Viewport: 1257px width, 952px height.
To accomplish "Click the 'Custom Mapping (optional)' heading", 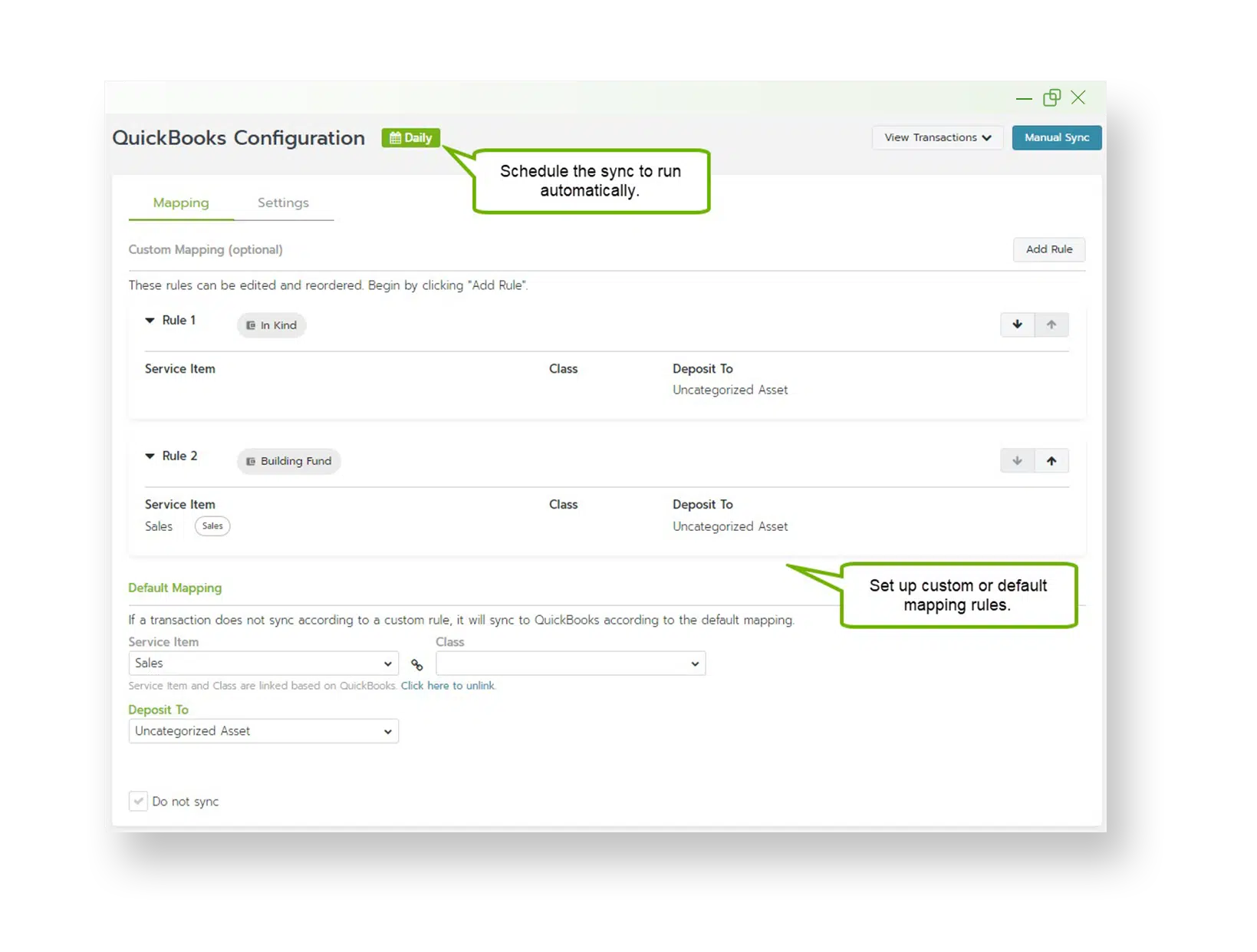I will click(206, 250).
